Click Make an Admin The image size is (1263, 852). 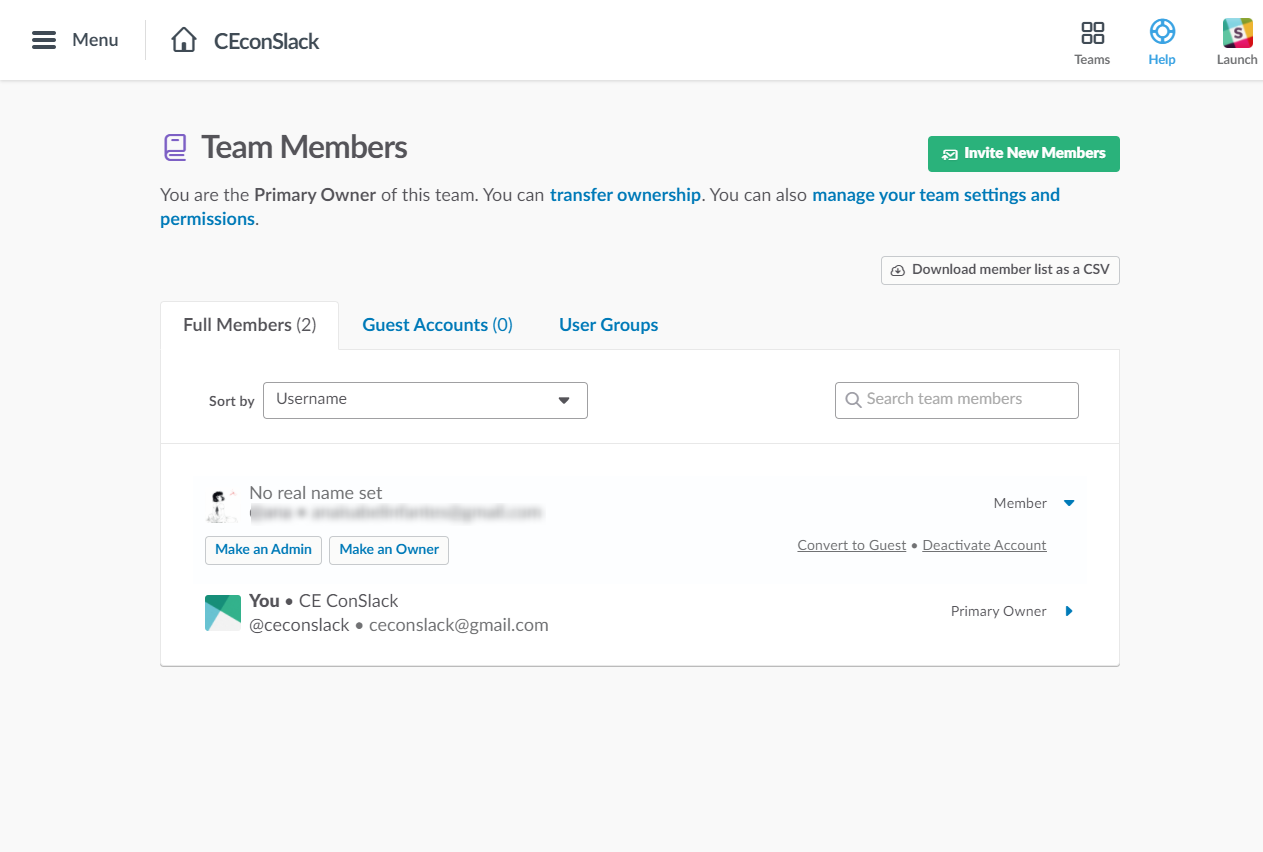point(264,550)
